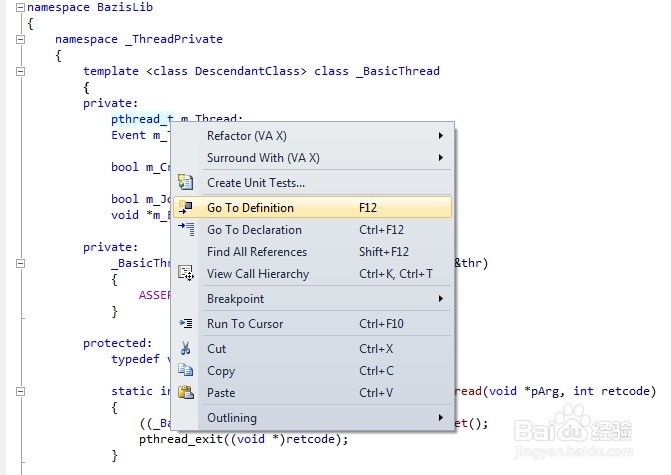Collapse the namespace BazisLib block

pyautogui.click(x=20, y=8)
